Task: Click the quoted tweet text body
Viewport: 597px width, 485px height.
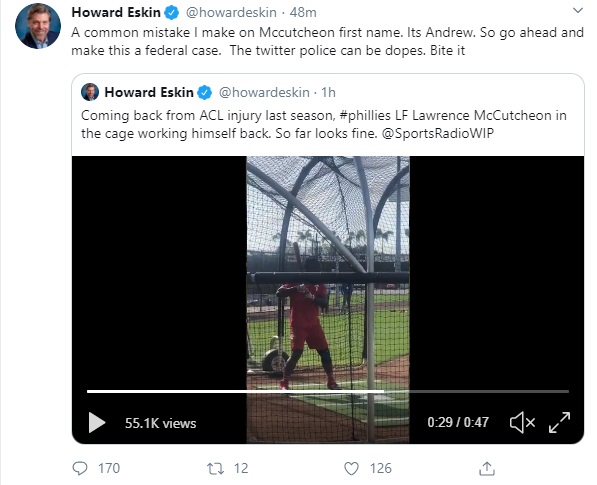Action: tap(324, 124)
